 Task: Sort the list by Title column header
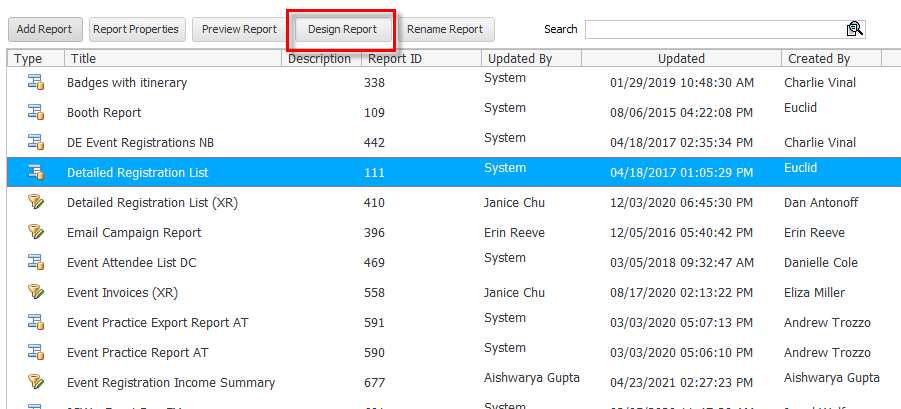pos(173,59)
